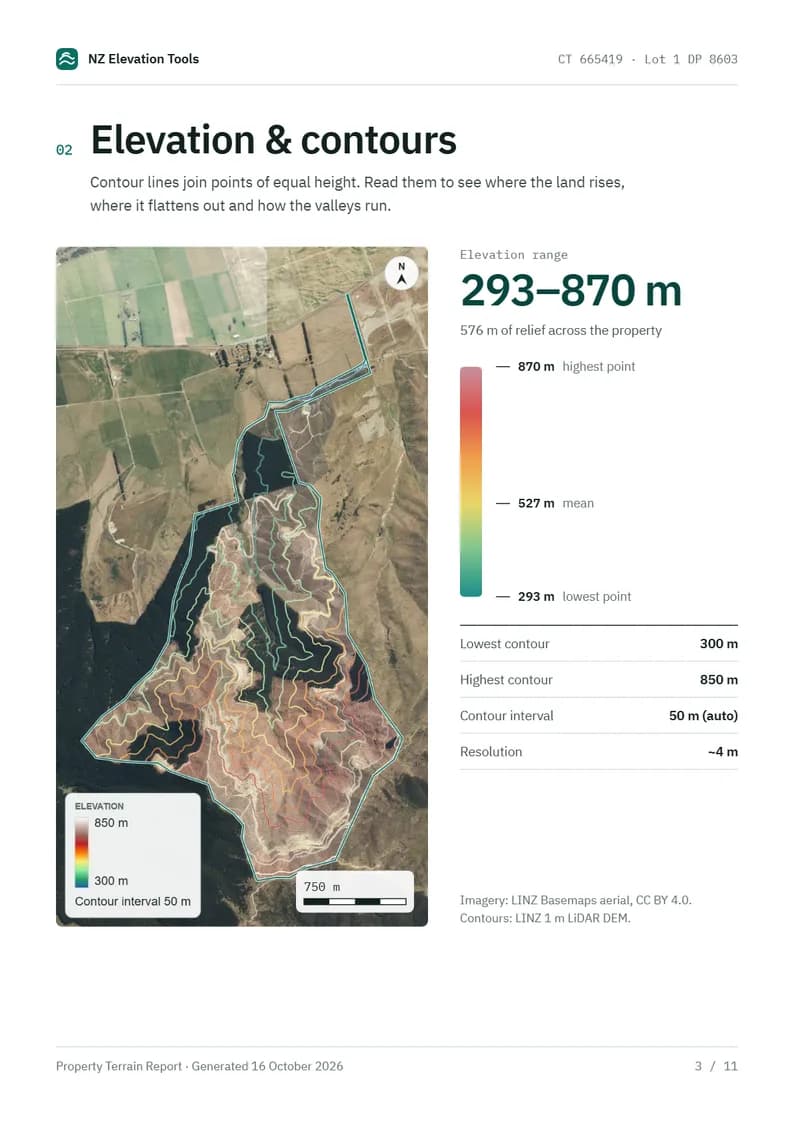794x1123 pixels.
Task: Click 'Lowest contour' row value 300 m
Action: (718, 644)
